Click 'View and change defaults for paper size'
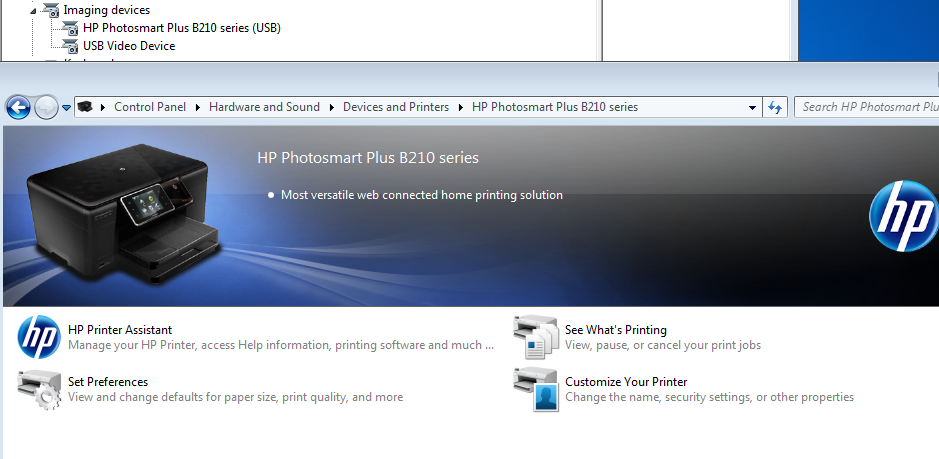939x459 pixels. (235, 397)
